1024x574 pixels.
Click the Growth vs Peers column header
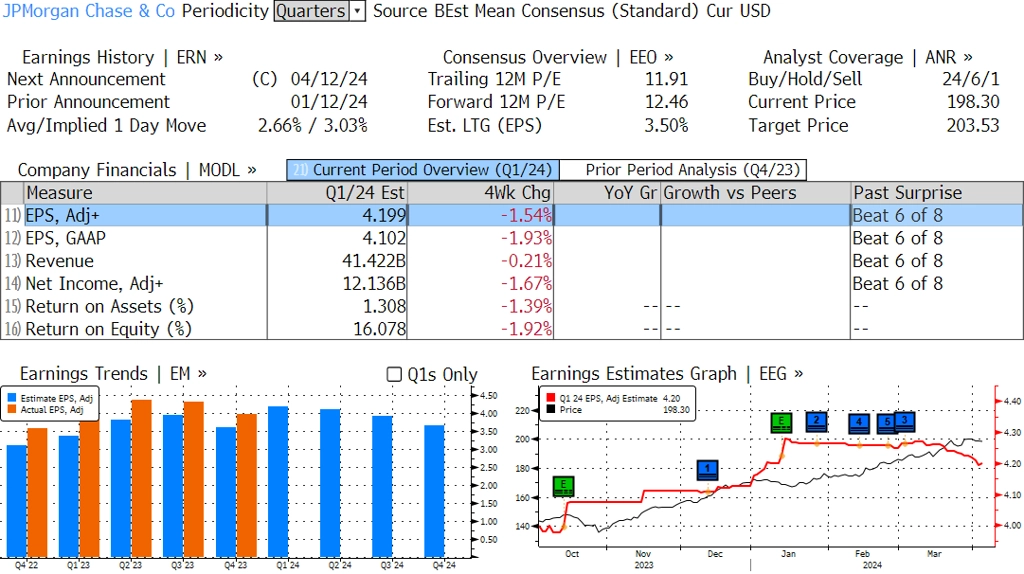756,193
